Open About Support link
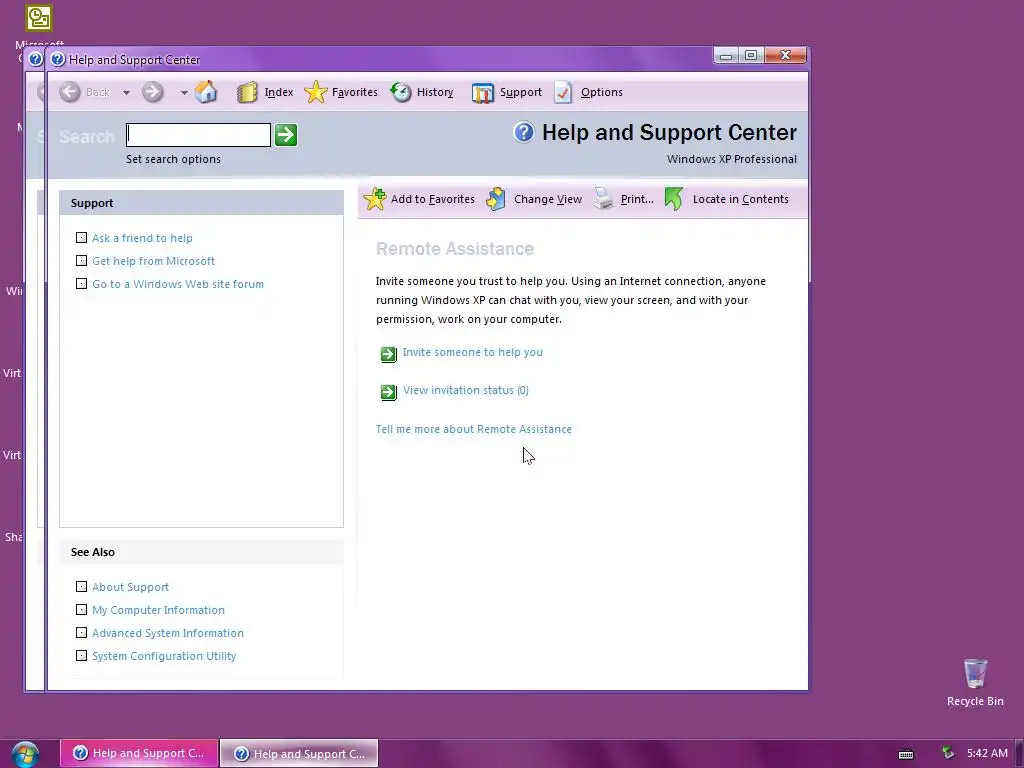 tap(130, 587)
